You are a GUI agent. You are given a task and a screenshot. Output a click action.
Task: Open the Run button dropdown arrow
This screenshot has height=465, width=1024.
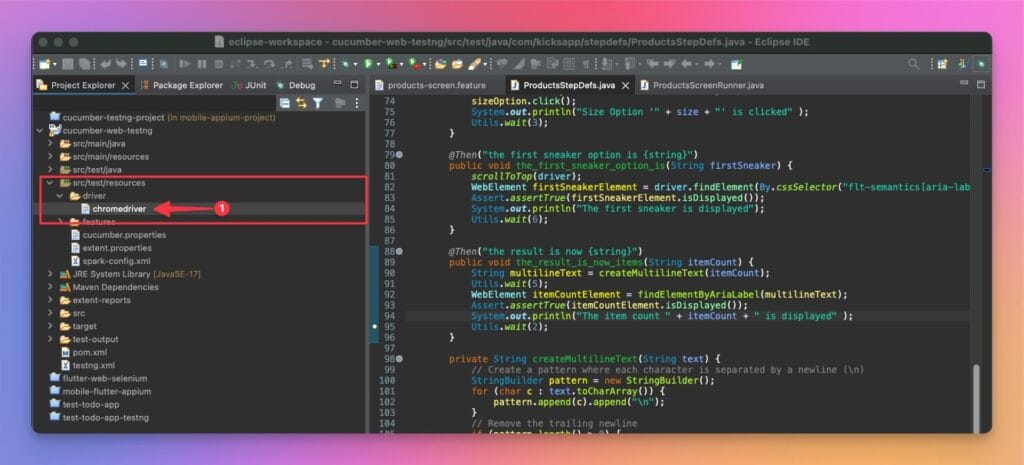(378, 65)
